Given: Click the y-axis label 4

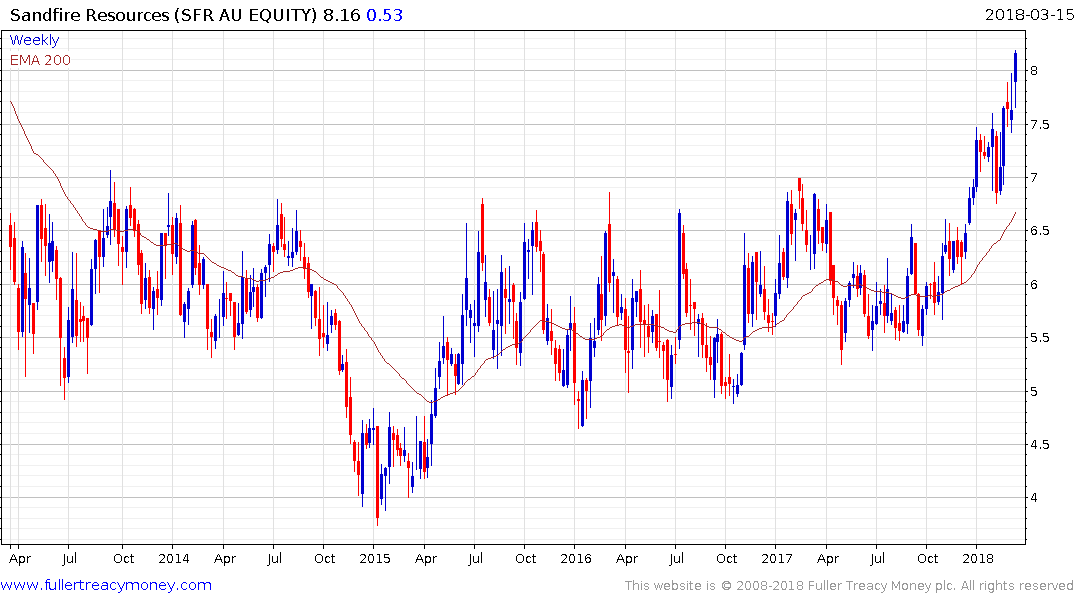Looking at the screenshot, I should click(1034, 498).
